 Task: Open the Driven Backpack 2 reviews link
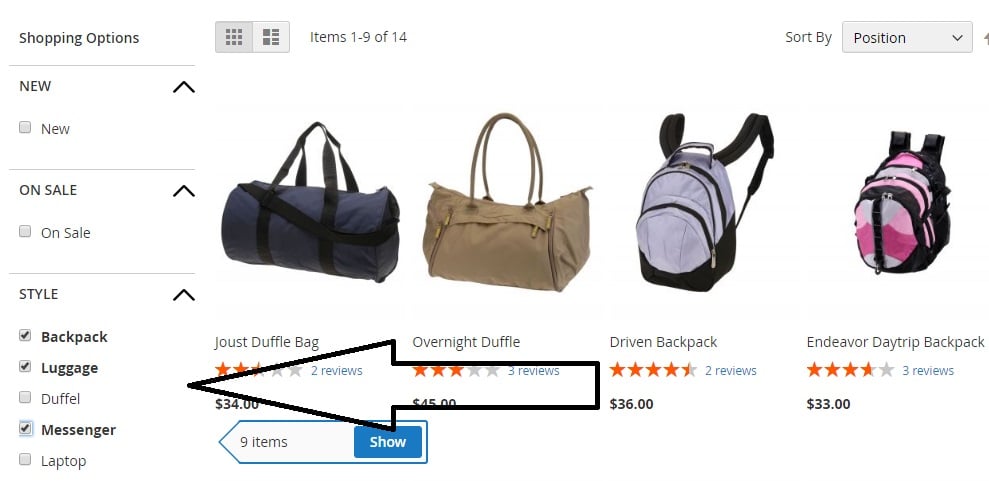pyautogui.click(x=730, y=371)
